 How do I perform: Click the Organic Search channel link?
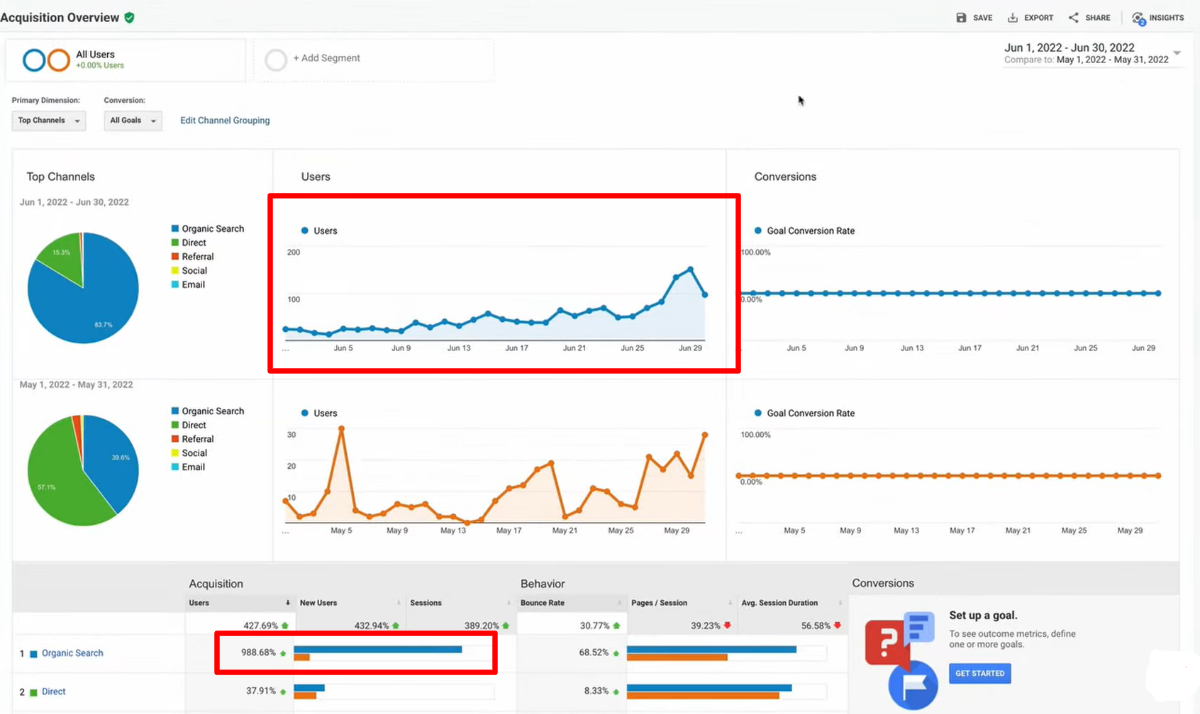pyautogui.click(x=72, y=653)
